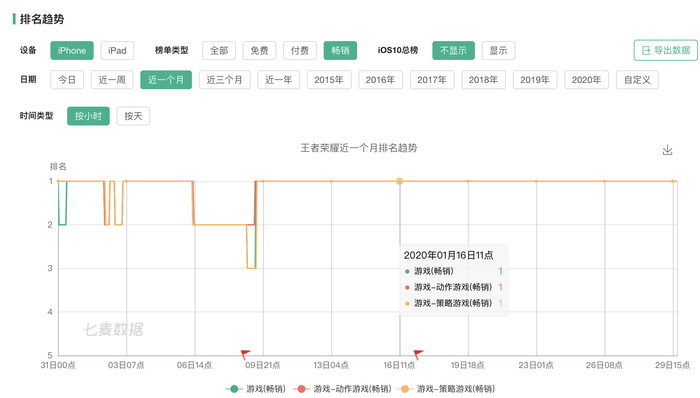Image resolution: width=700 pixels, height=398 pixels.
Task: Select 近三个月 date range
Action: coord(225,80)
